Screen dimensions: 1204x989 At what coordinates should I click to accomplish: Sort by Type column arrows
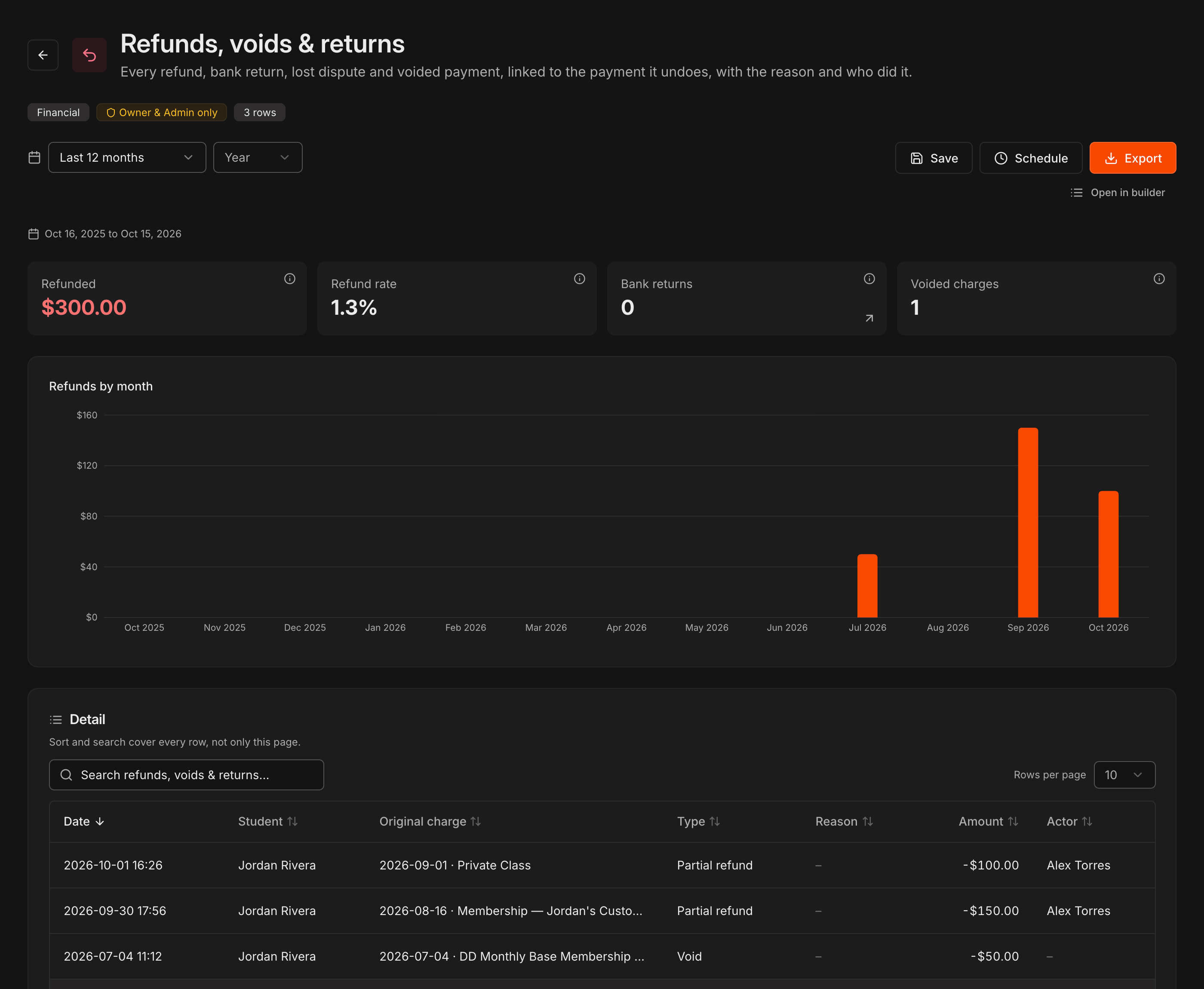tap(715, 821)
